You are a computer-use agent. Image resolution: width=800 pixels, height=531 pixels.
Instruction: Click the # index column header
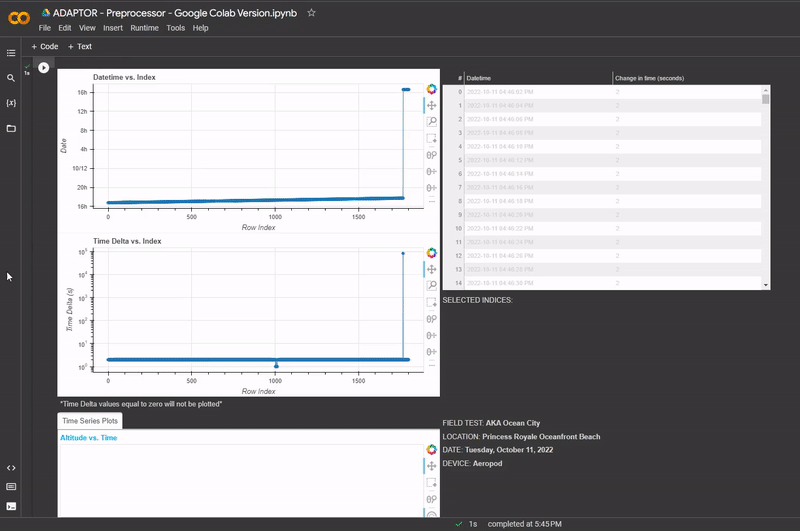(454, 78)
